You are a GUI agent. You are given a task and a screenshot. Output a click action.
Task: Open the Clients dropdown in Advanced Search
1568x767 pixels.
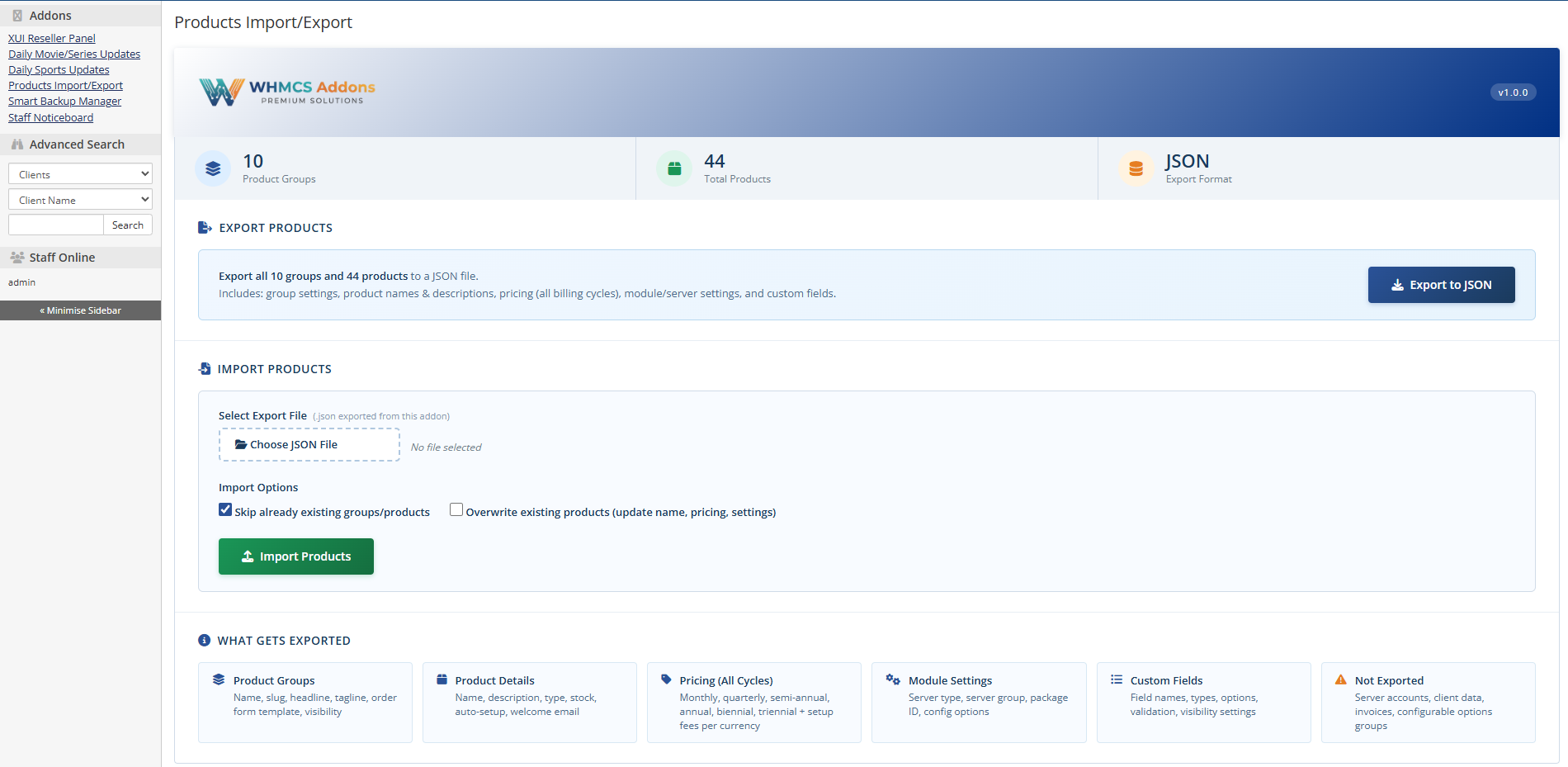coord(80,173)
